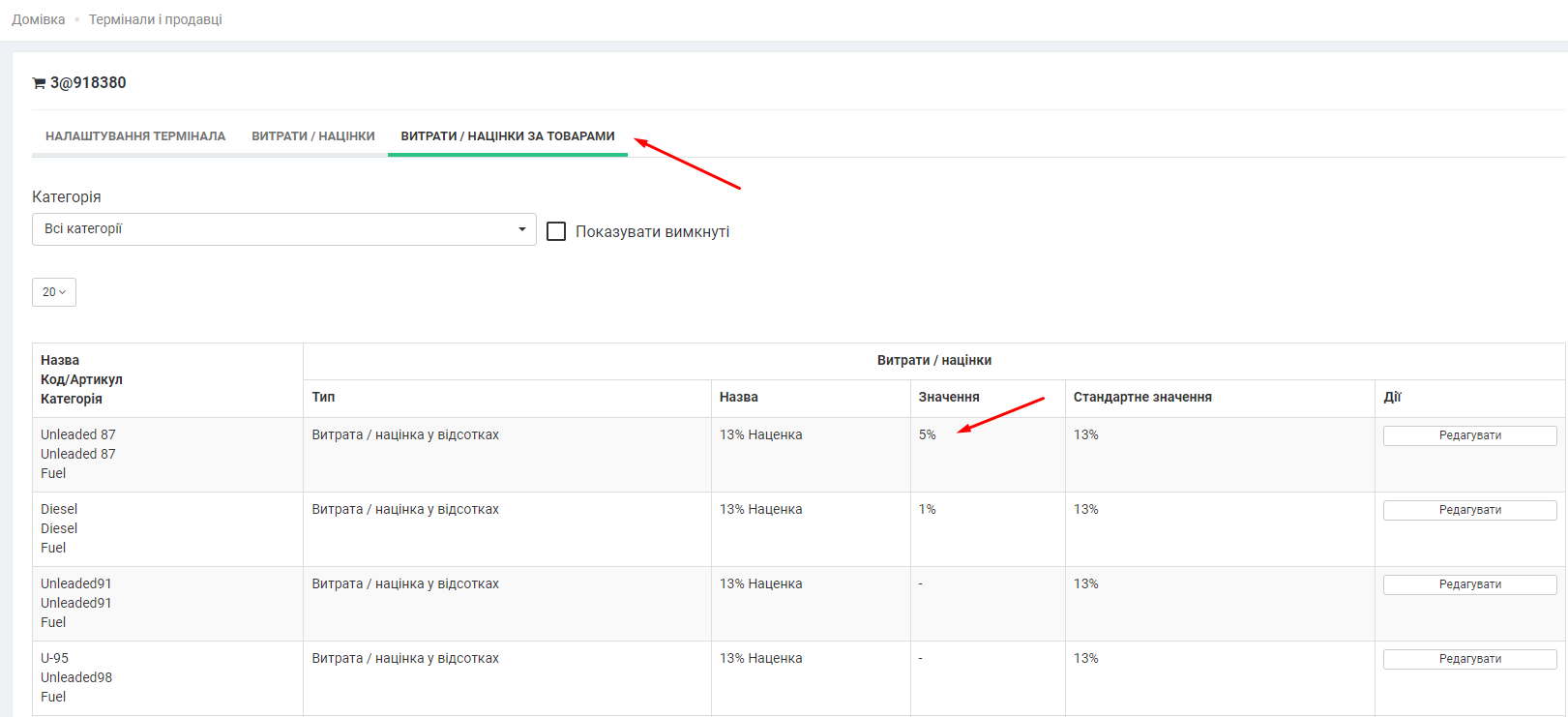The height and width of the screenshot is (717, 1568).
Task: Enable the Показувати вимкнуті checkbox
Action: pyautogui.click(x=556, y=231)
